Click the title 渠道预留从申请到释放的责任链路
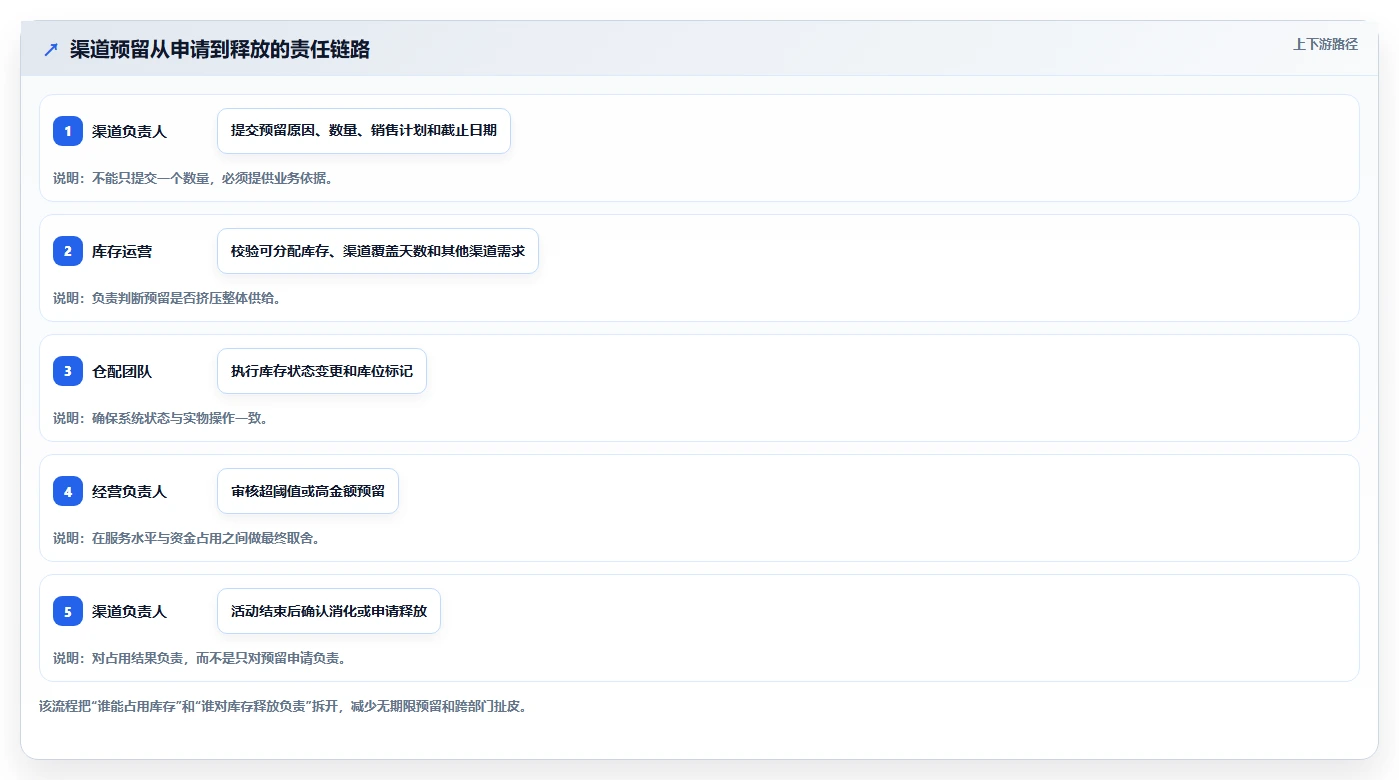 click(x=220, y=49)
